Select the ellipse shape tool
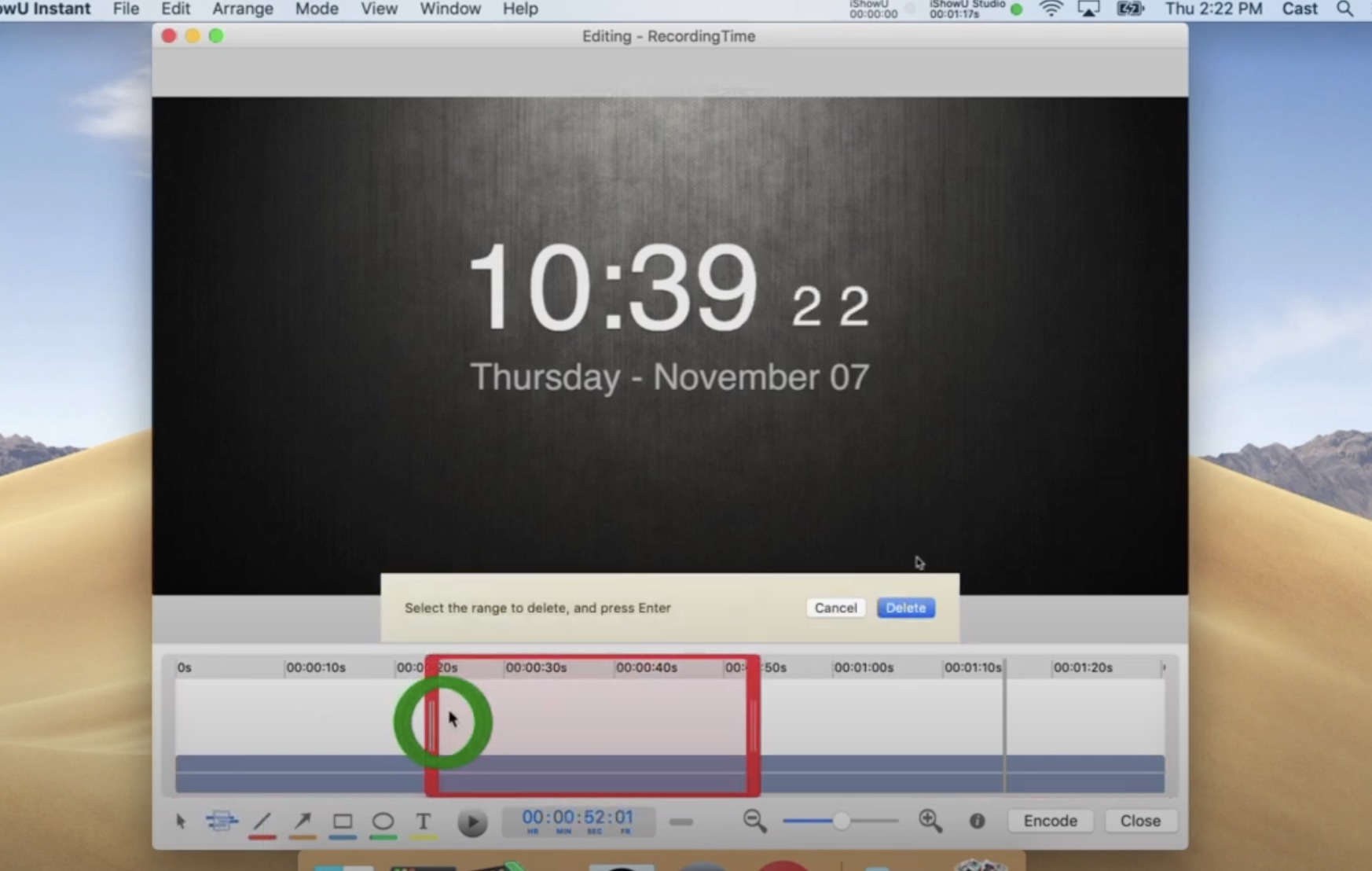This screenshot has height=871, width=1372. click(x=383, y=821)
